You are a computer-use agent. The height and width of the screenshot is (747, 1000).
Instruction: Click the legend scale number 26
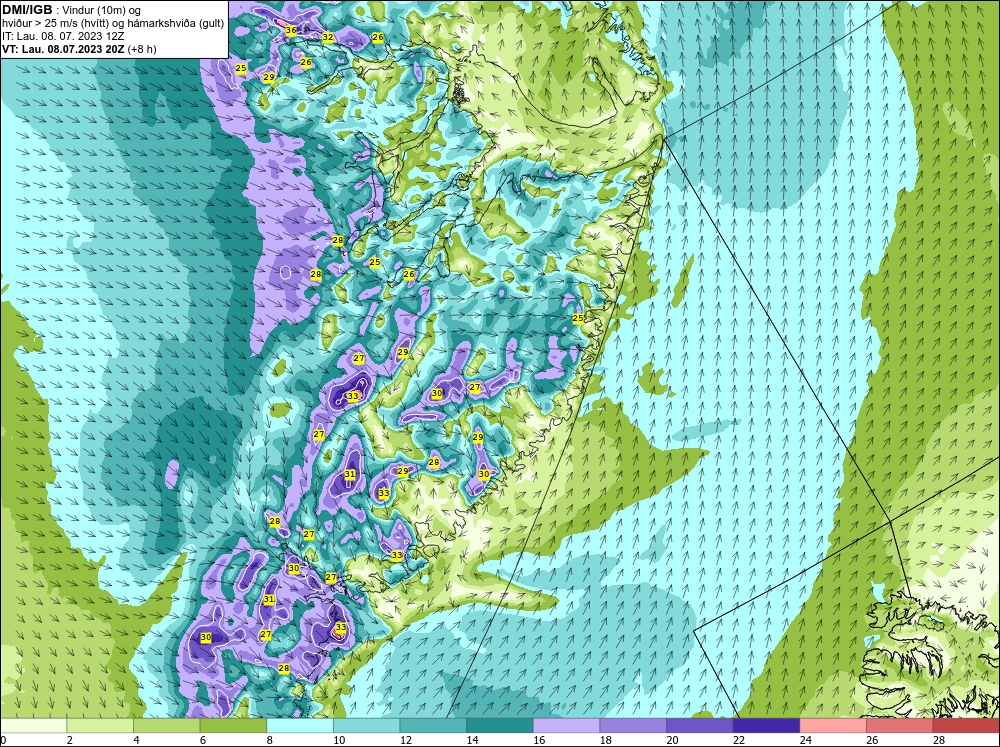click(872, 740)
